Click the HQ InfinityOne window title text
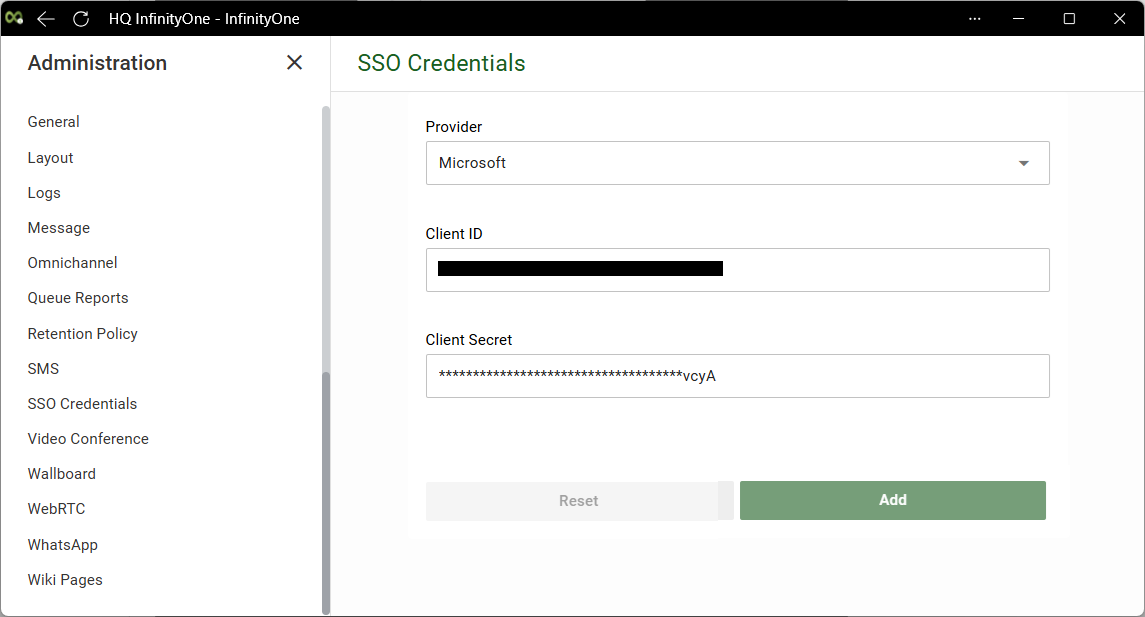The width and height of the screenshot is (1145, 617). click(204, 19)
